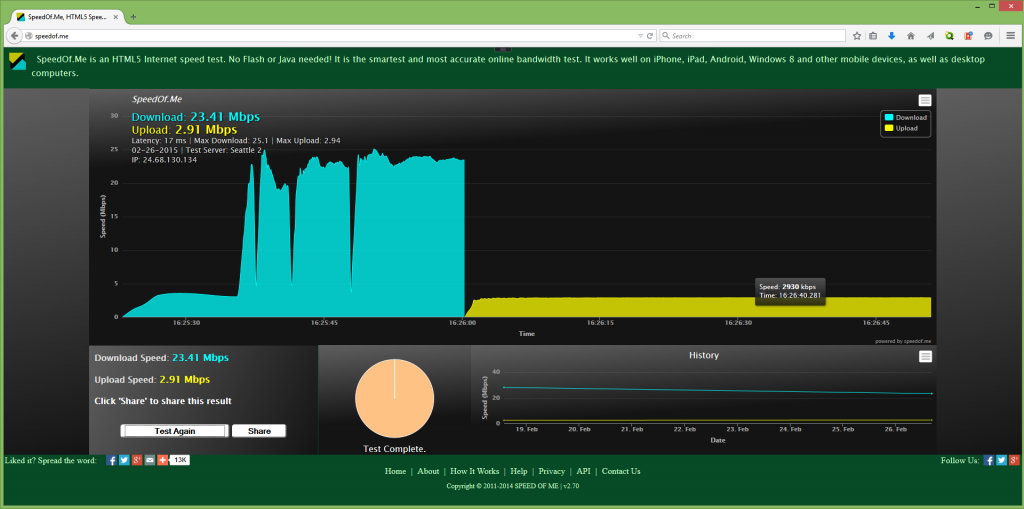Go back with the browser back arrow

click(x=14, y=36)
